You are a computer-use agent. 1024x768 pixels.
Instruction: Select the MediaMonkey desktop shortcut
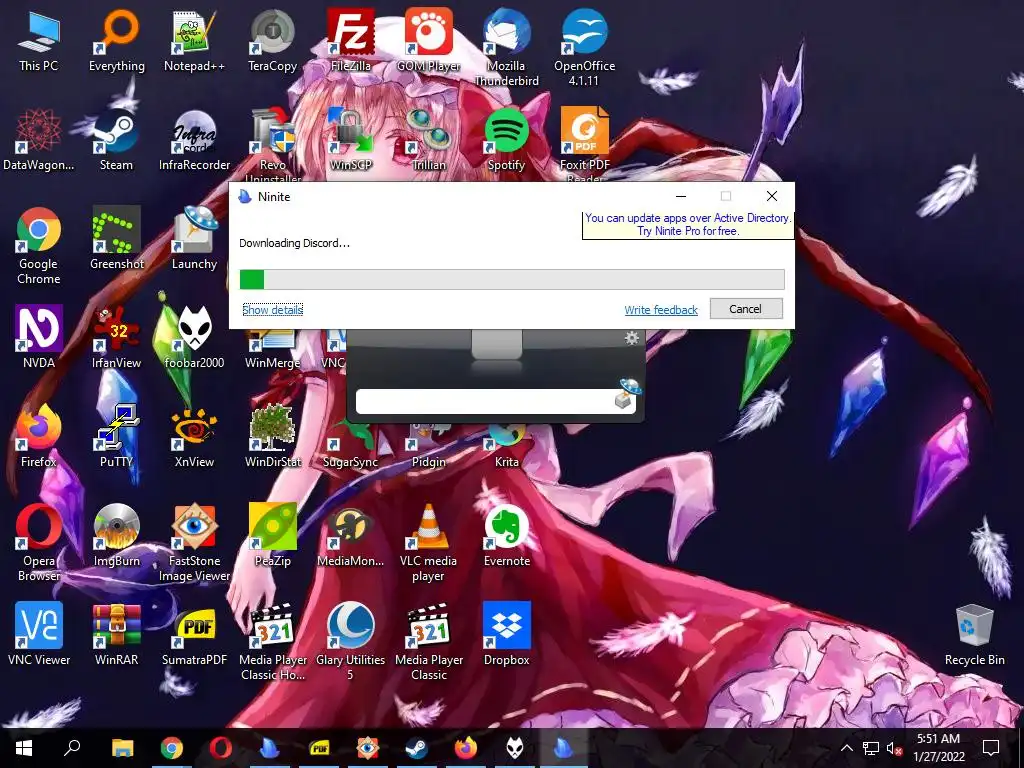(x=351, y=536)
